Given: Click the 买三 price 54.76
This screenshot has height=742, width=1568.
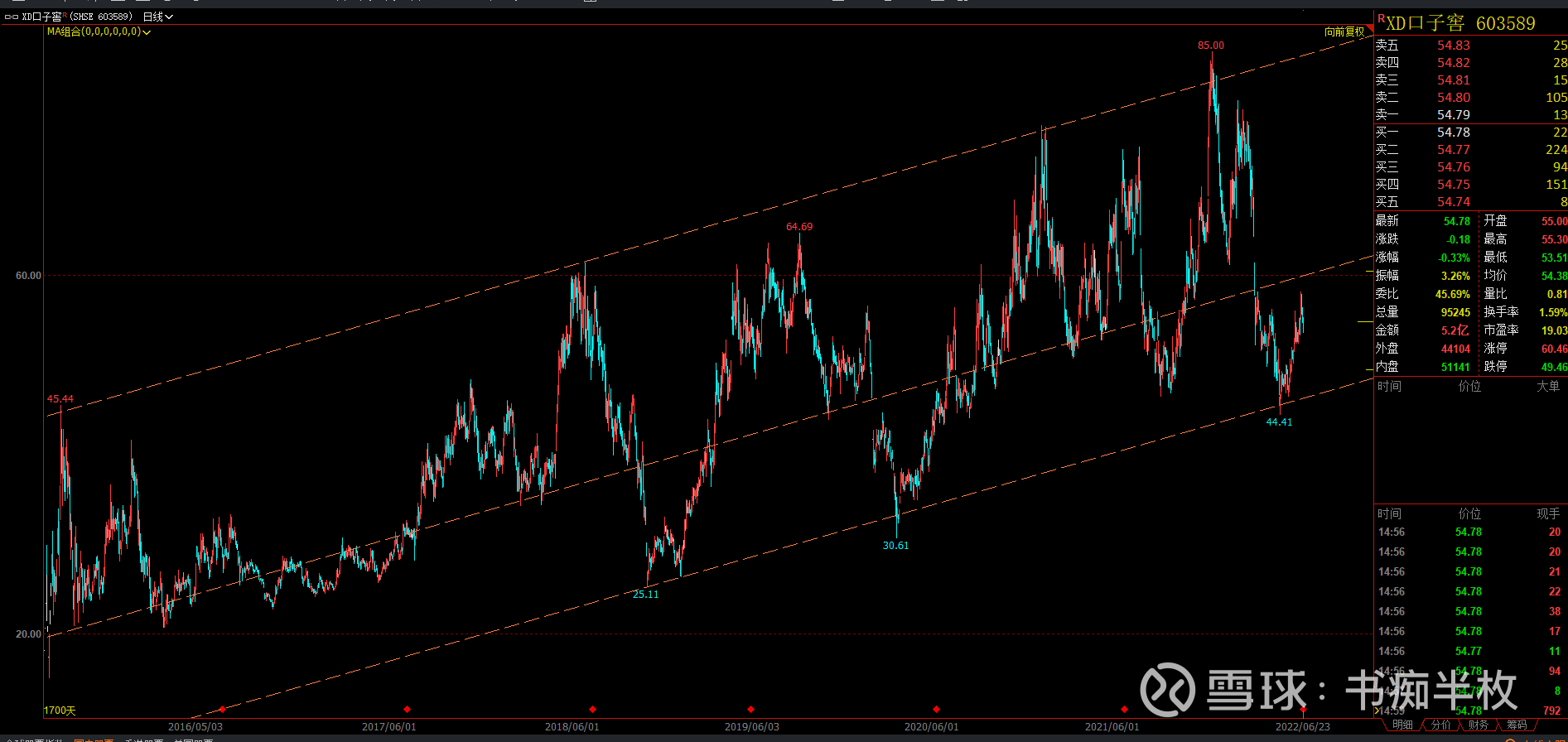Looking at the screenshot, I should (x=1454, y=167).
